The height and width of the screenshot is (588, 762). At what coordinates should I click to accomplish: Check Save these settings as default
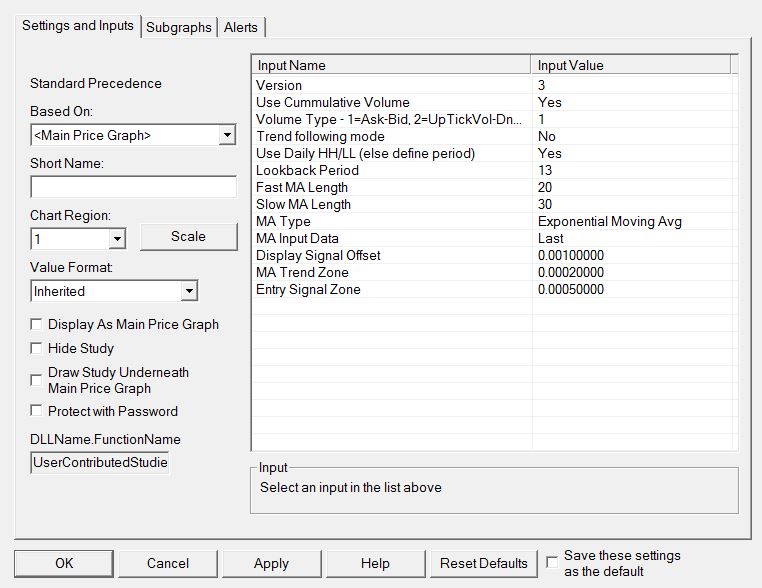point(553,563)
